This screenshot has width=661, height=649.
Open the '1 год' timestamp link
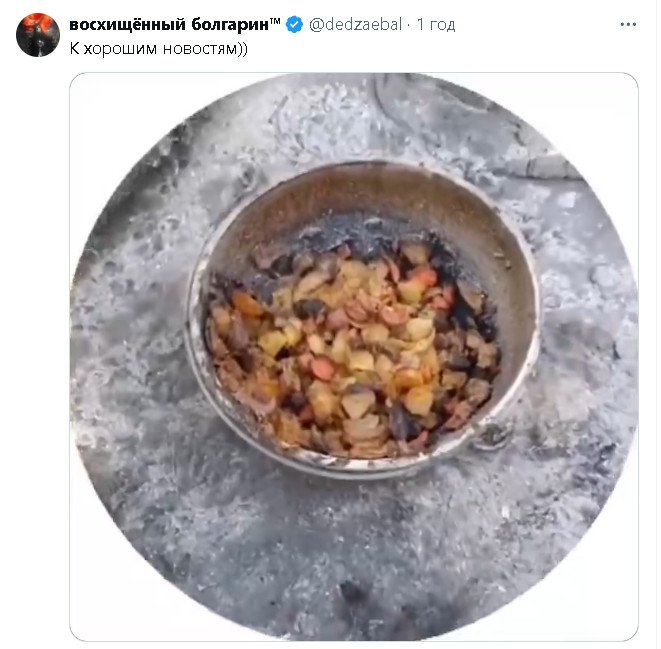tap(435, 24)
